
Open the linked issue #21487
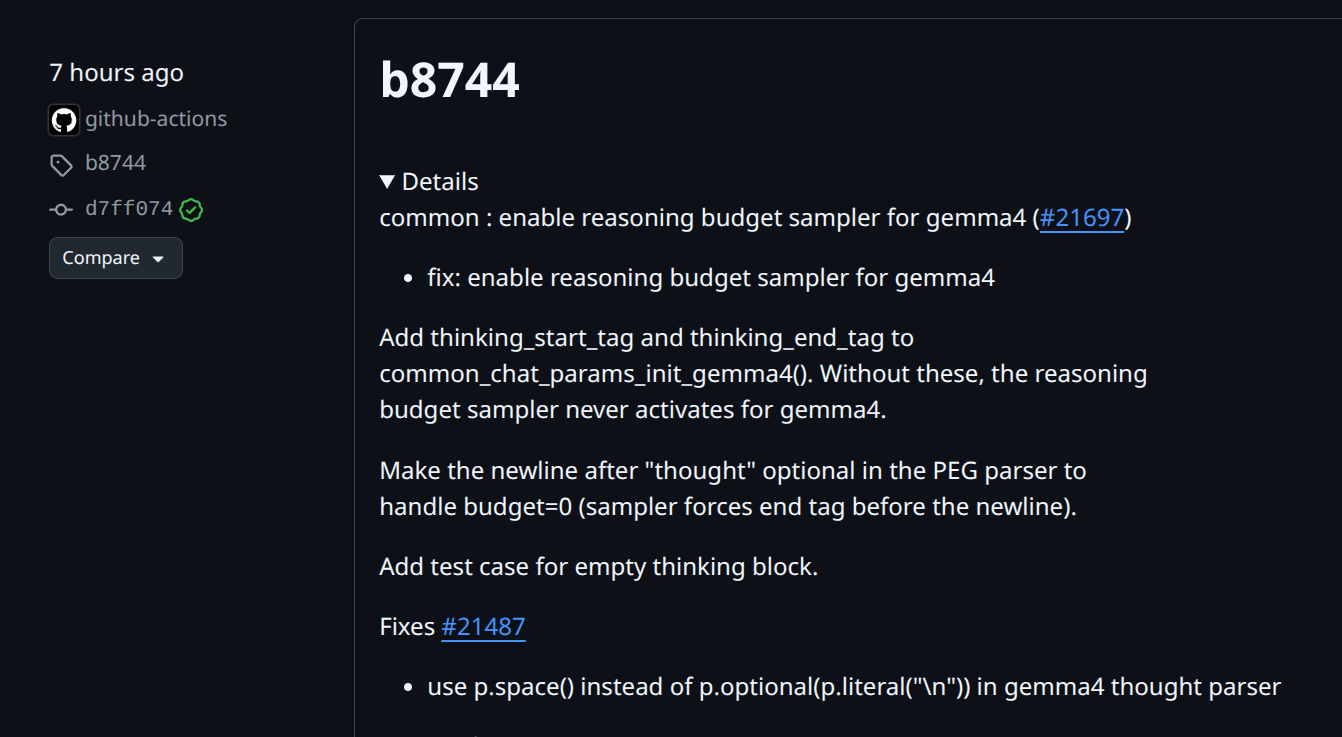483,627
